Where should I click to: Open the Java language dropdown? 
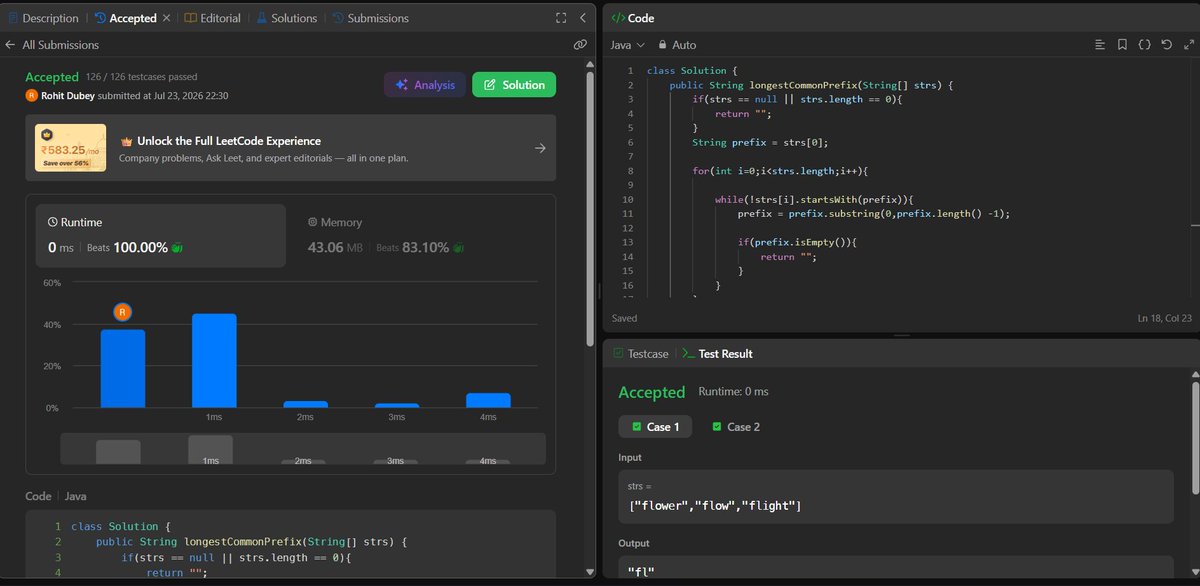click(628, 45)
